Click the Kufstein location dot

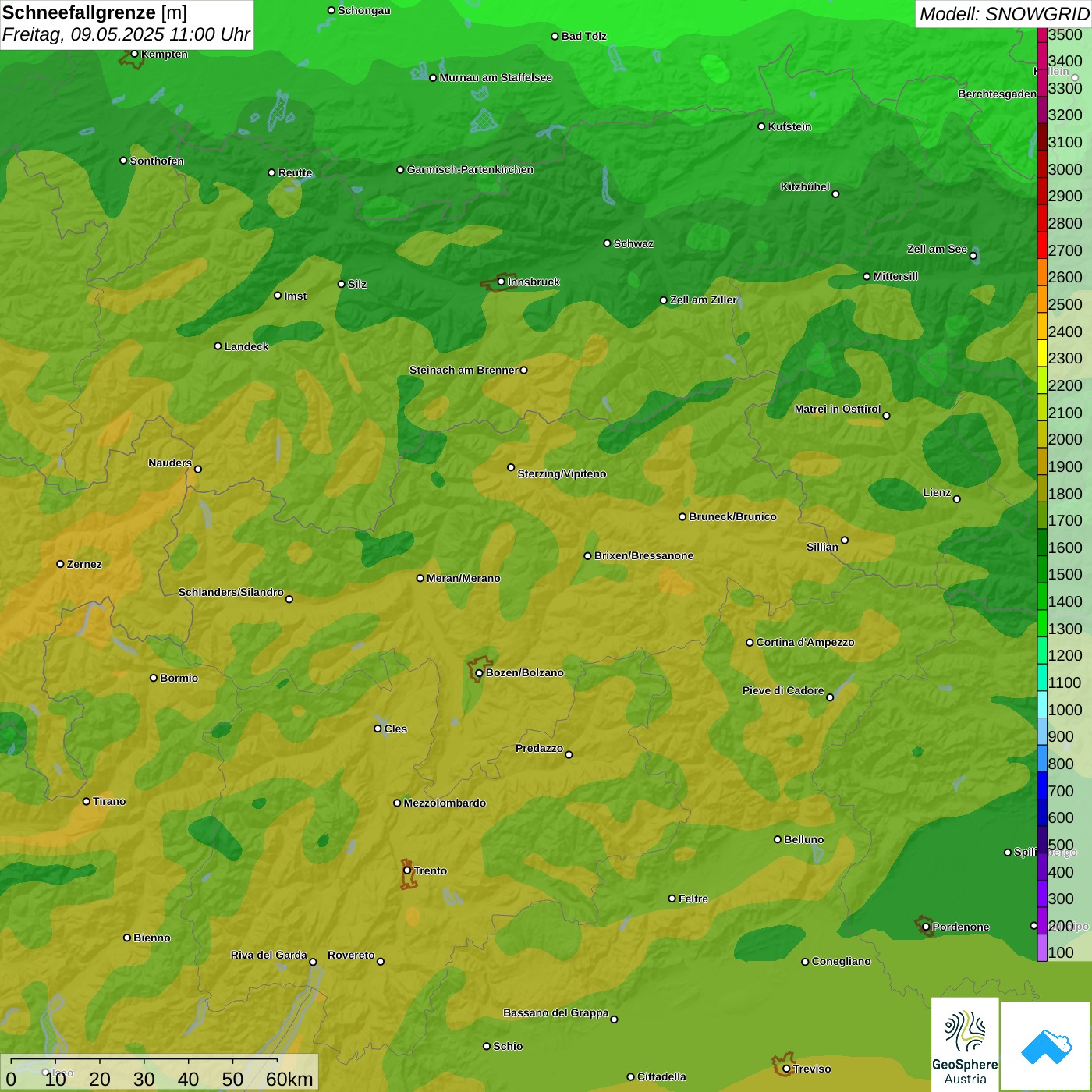[762, 126]
